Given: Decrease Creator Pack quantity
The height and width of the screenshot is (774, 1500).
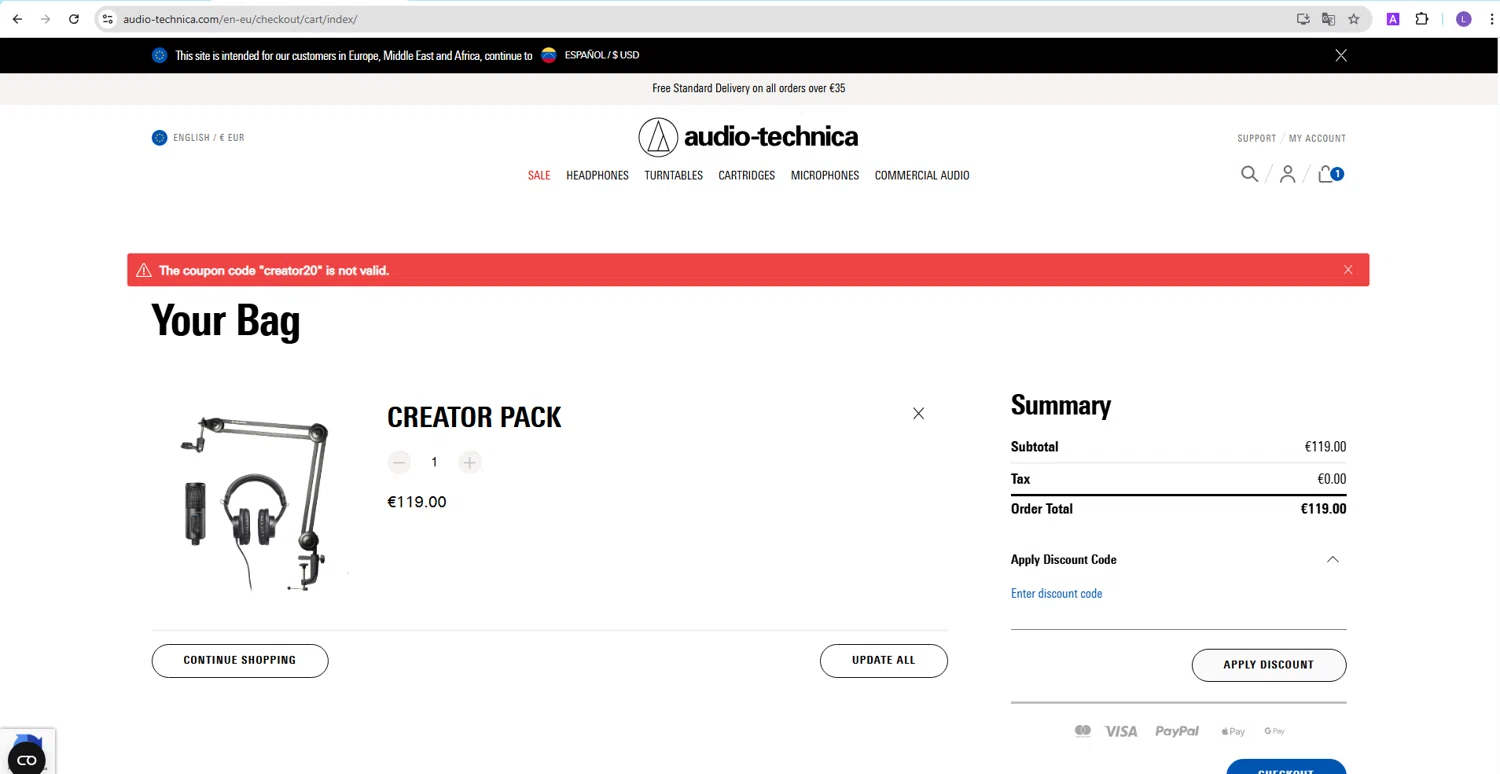Looking at the screenshot, I should point(399,462).
